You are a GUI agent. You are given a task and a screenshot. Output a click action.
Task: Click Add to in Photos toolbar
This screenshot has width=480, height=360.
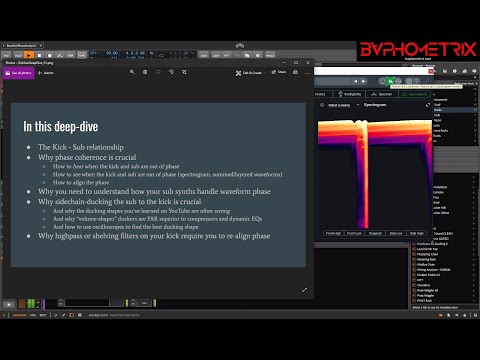click(46, 73)
